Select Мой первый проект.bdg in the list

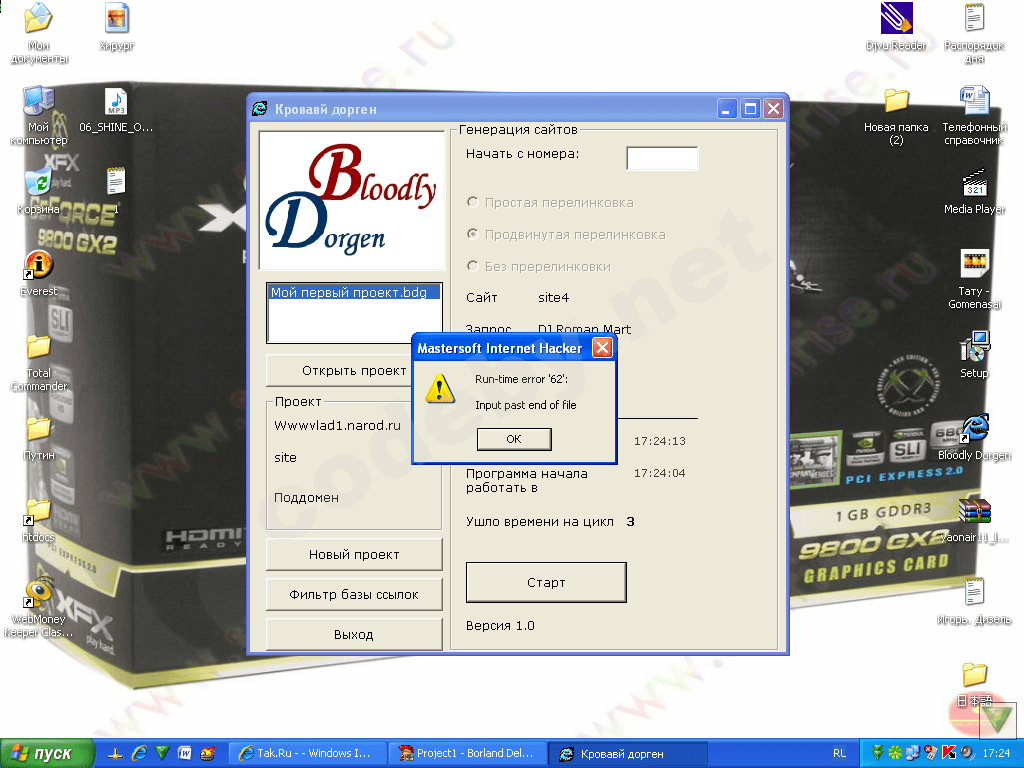[354, 293]
